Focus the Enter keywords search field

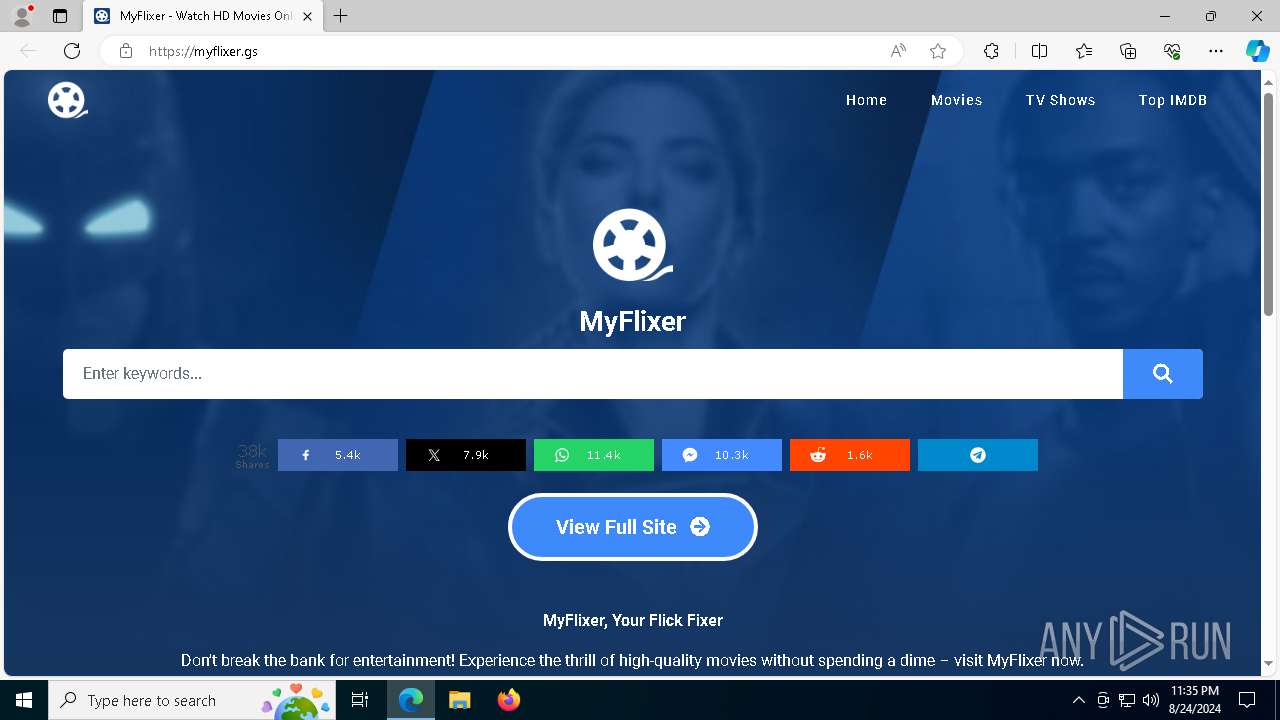click(593, 374)
